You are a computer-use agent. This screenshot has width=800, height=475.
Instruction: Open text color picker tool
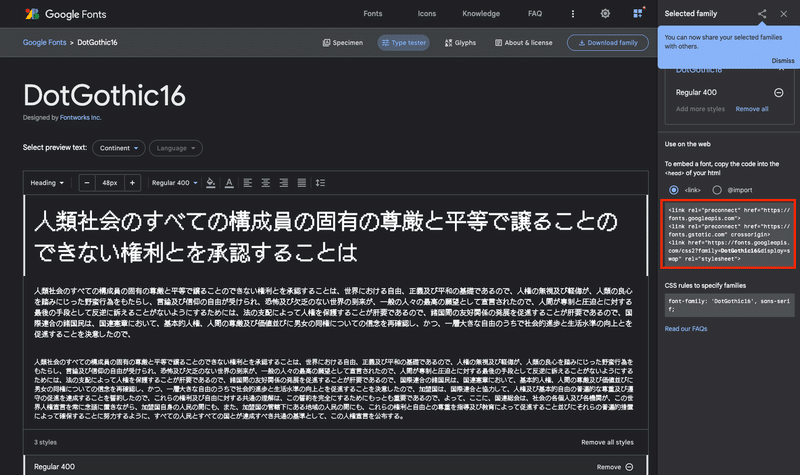(x=229, y=183)
